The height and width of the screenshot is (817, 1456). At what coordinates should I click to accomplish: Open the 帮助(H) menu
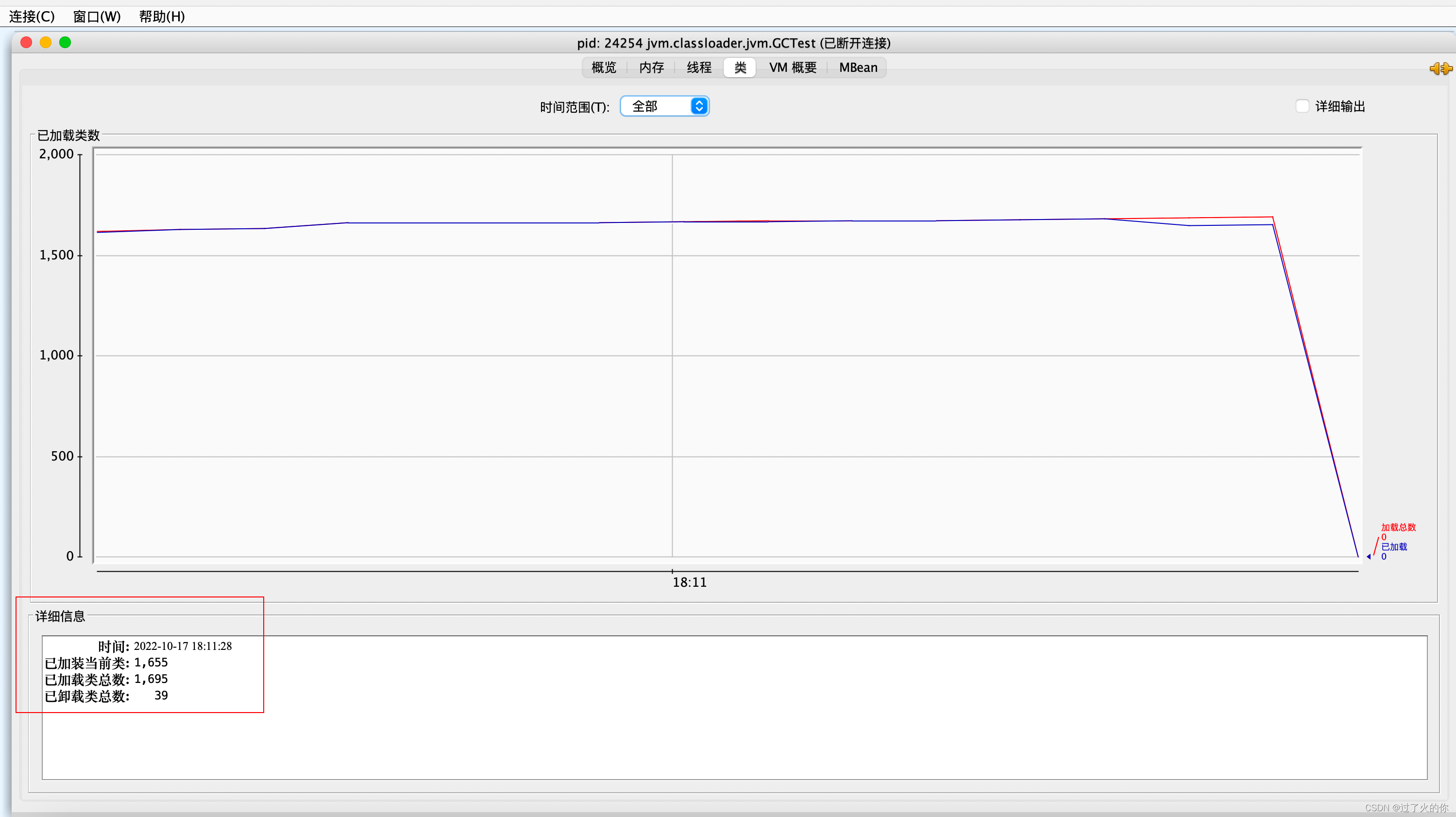[162, 17]
